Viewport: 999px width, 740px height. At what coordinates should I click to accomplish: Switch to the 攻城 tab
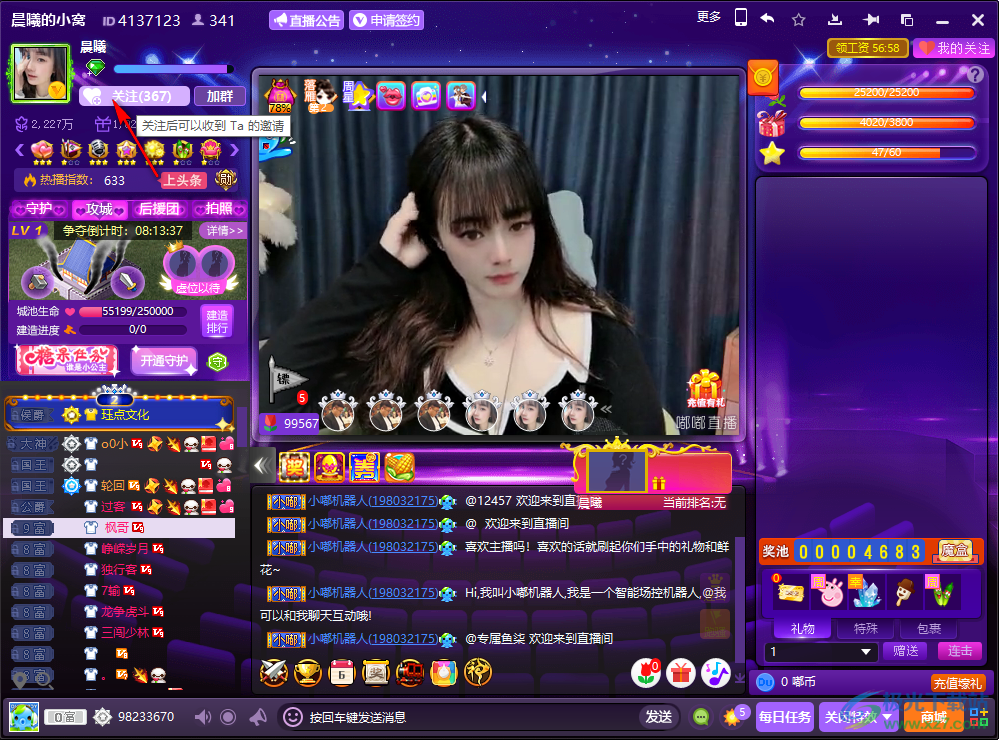point(99,208)
